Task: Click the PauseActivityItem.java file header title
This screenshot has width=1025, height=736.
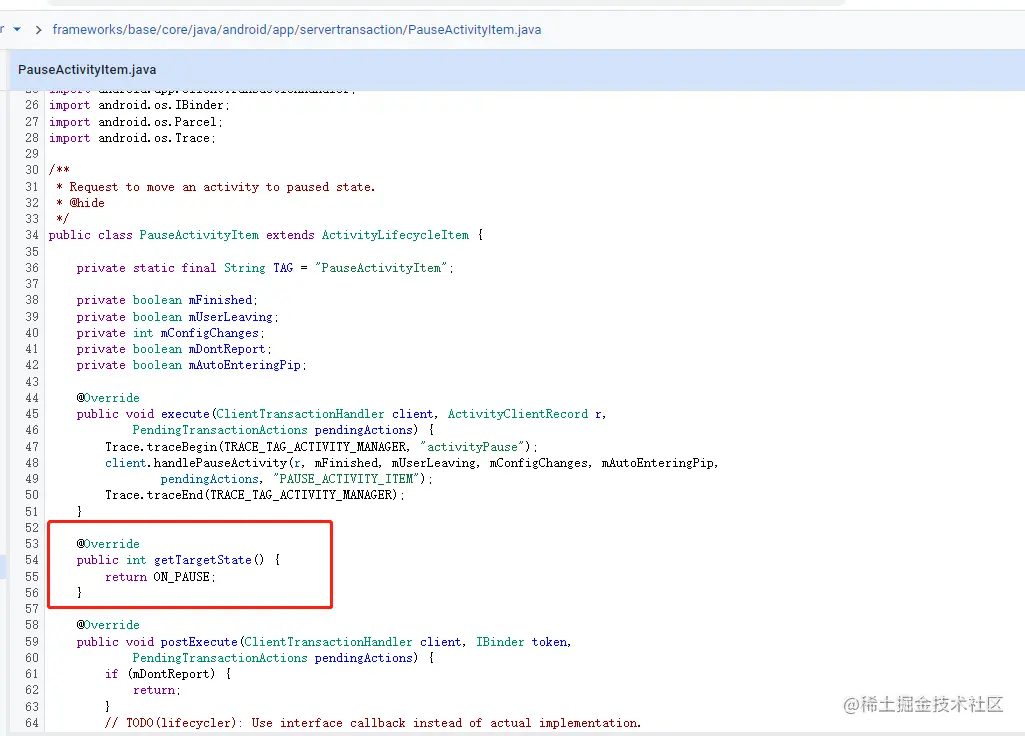Action: point(87,69)
